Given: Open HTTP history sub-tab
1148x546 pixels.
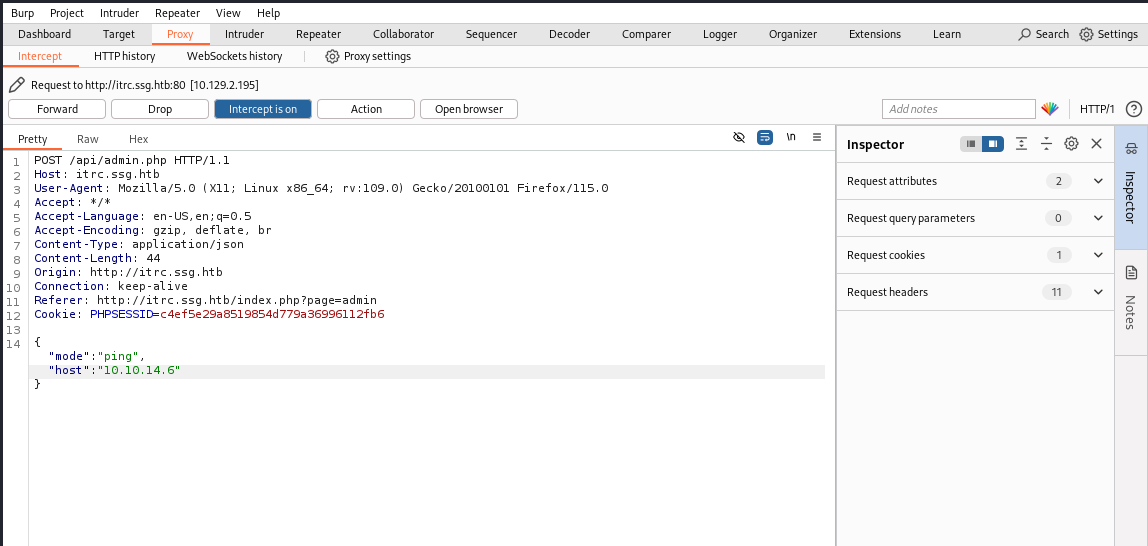Looking at the screenshot, I should point(124,56).
